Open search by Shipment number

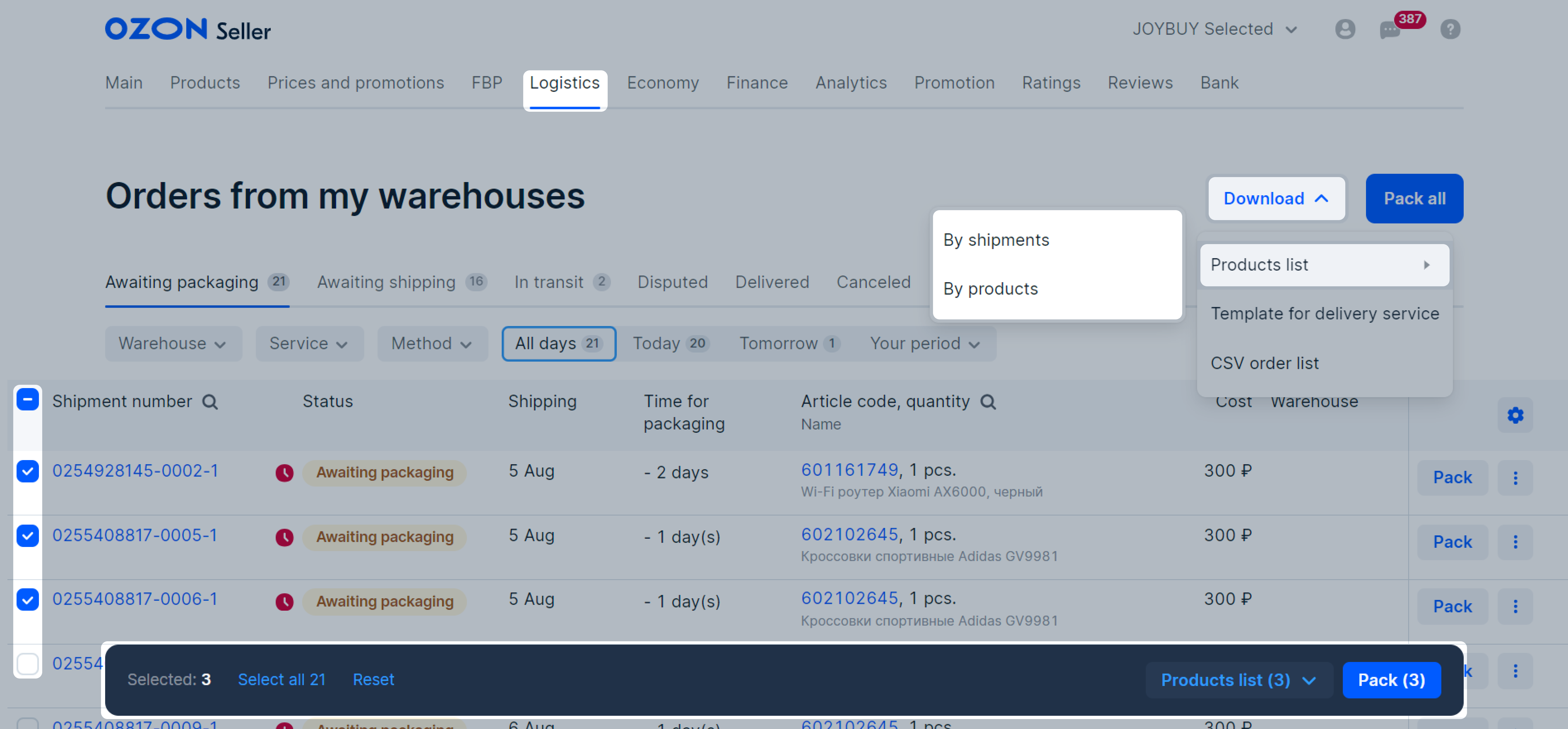210,402
